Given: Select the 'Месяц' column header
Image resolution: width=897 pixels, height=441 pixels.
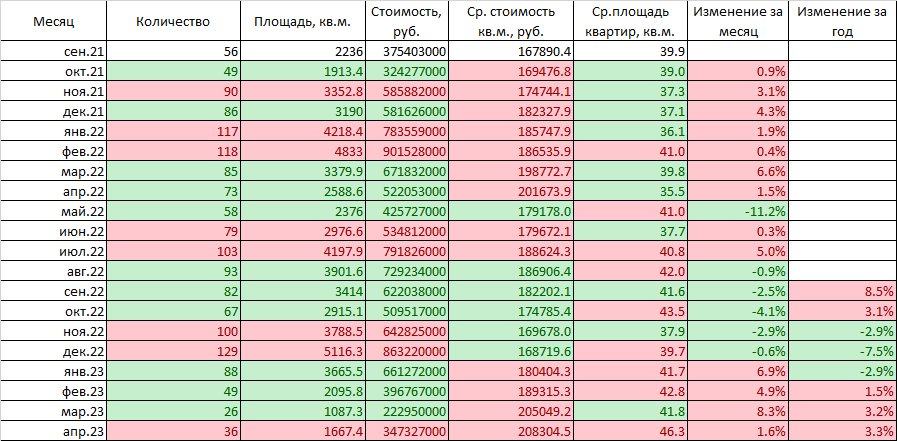Looking at the screenshot, I should pyautogui.click(x=54, y=22).
